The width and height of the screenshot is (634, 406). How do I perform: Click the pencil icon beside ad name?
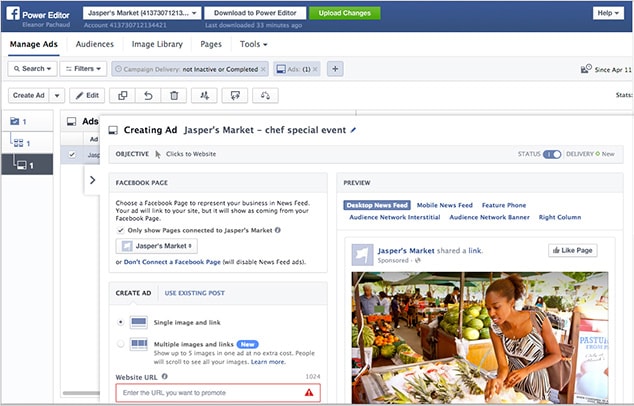coord(353,130)
